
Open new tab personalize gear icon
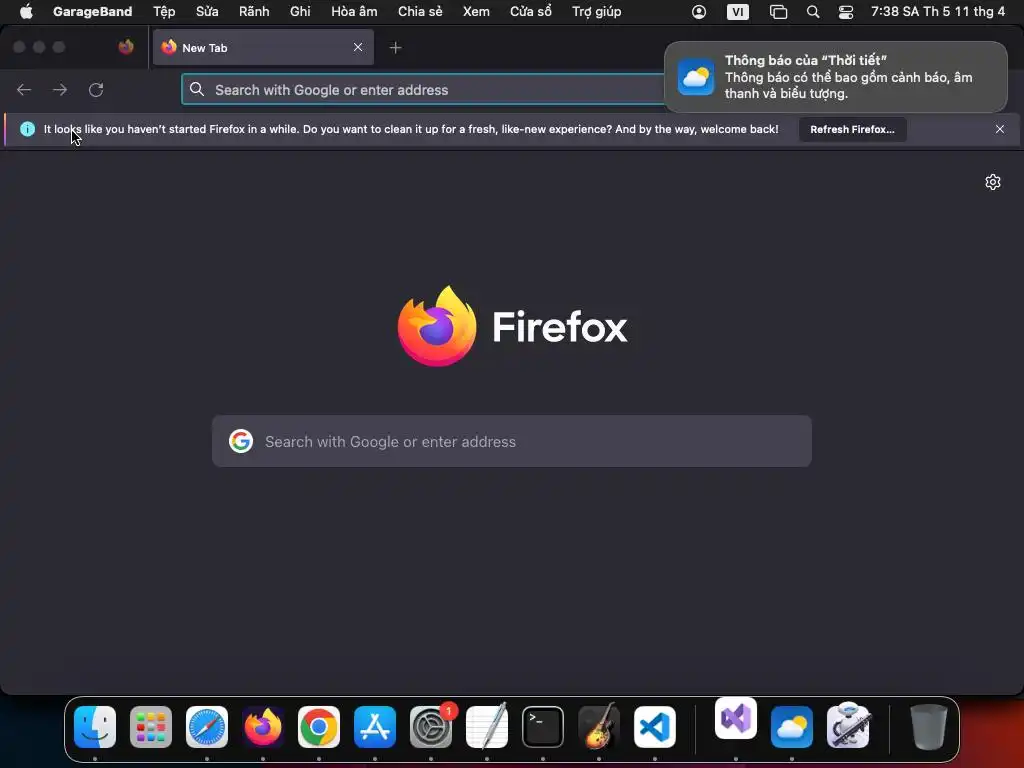point(993,182)
